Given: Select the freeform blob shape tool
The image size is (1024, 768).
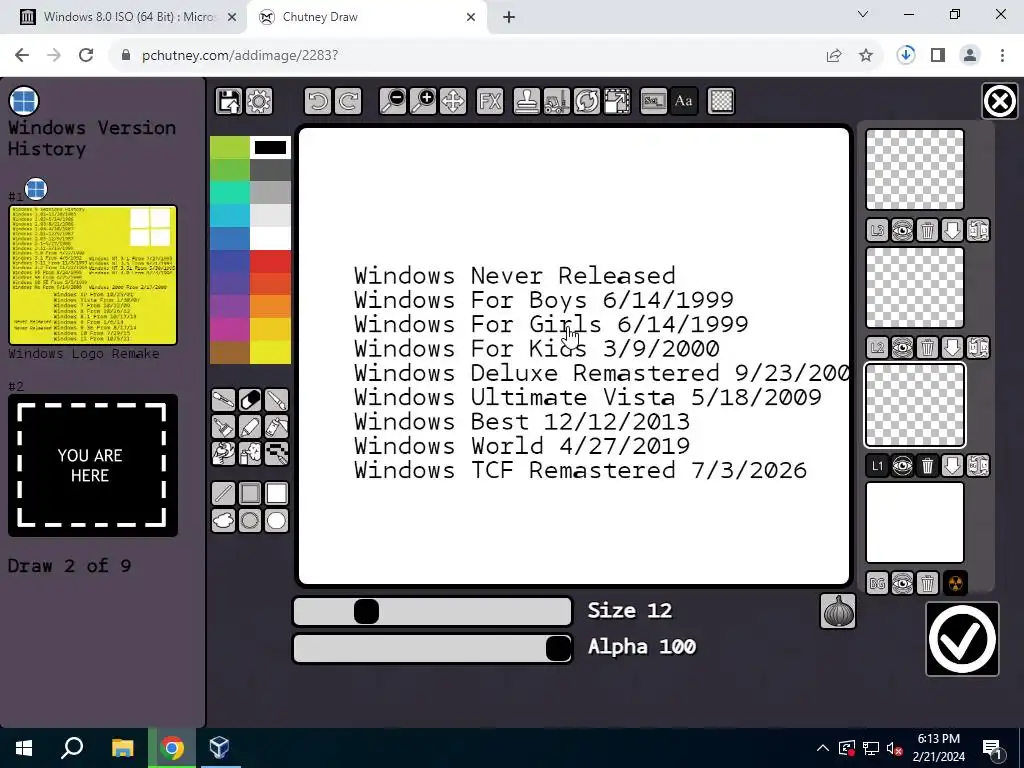Looking at the screenshot, I should click(223, 520).
